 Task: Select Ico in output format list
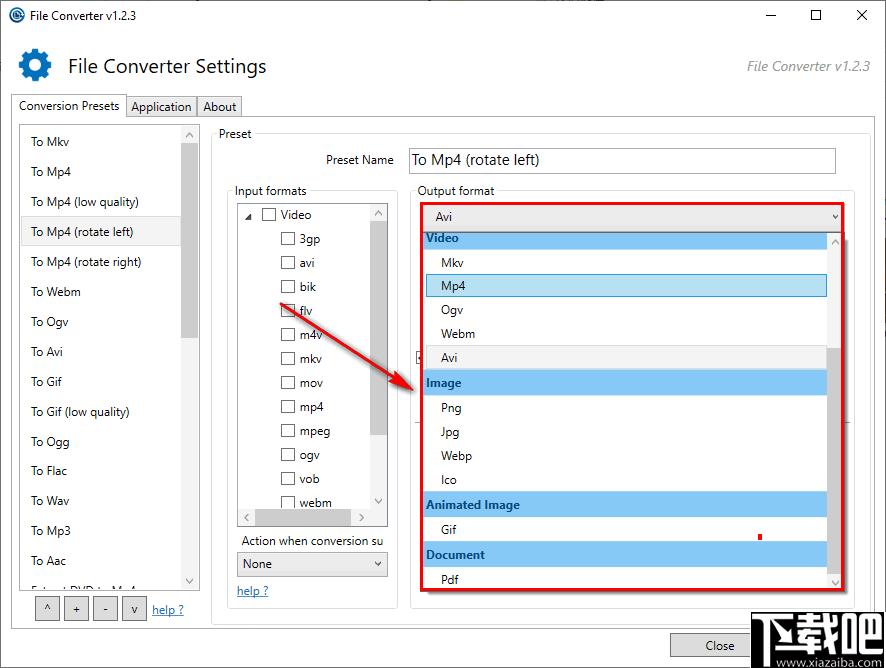pyautogui.click(x=626, y=480)
